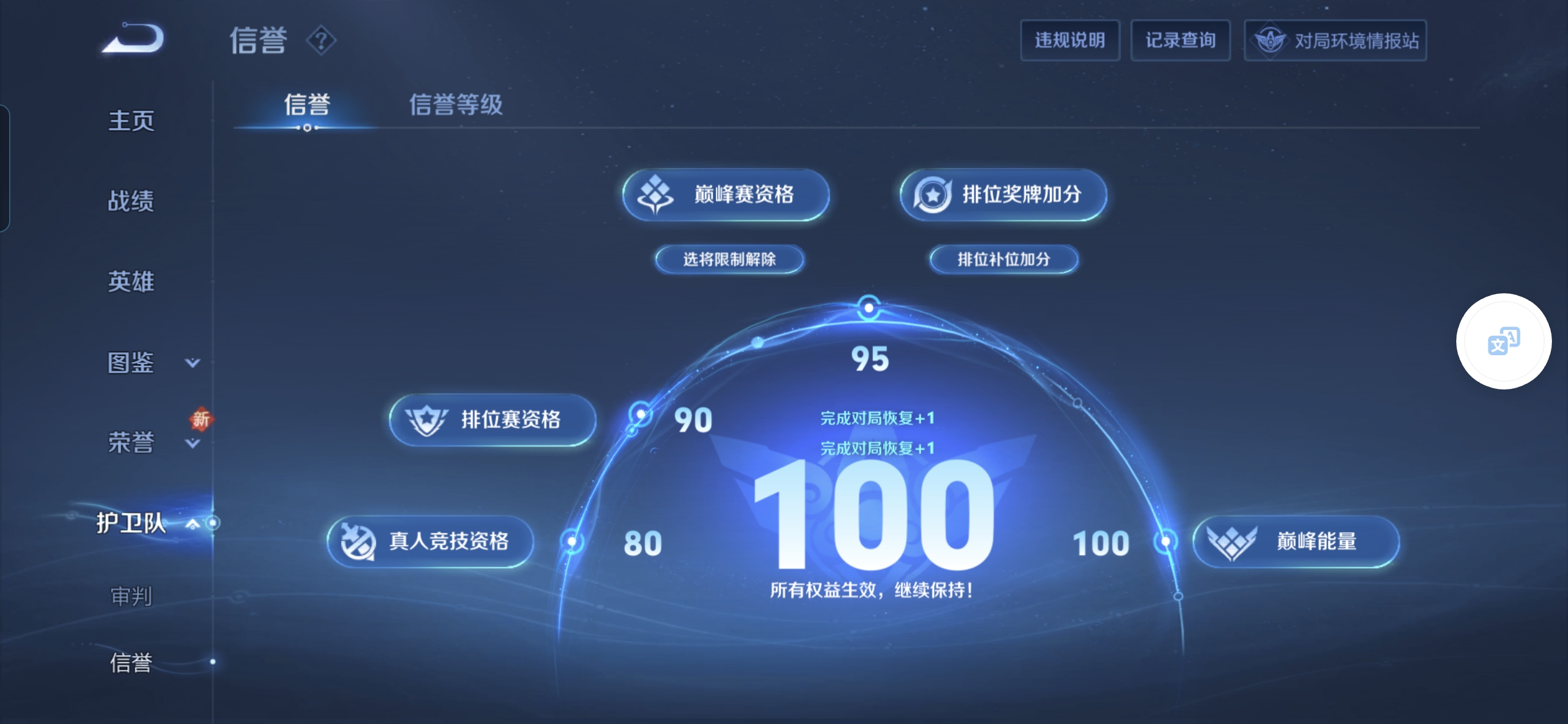1568x724 pixels.
Task: Open 巅峰赛资格 benefit details
Action: coord(726,195)
